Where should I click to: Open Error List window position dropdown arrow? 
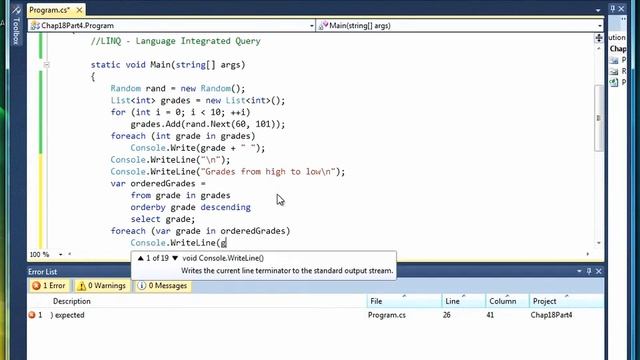[x=579, y=271]
